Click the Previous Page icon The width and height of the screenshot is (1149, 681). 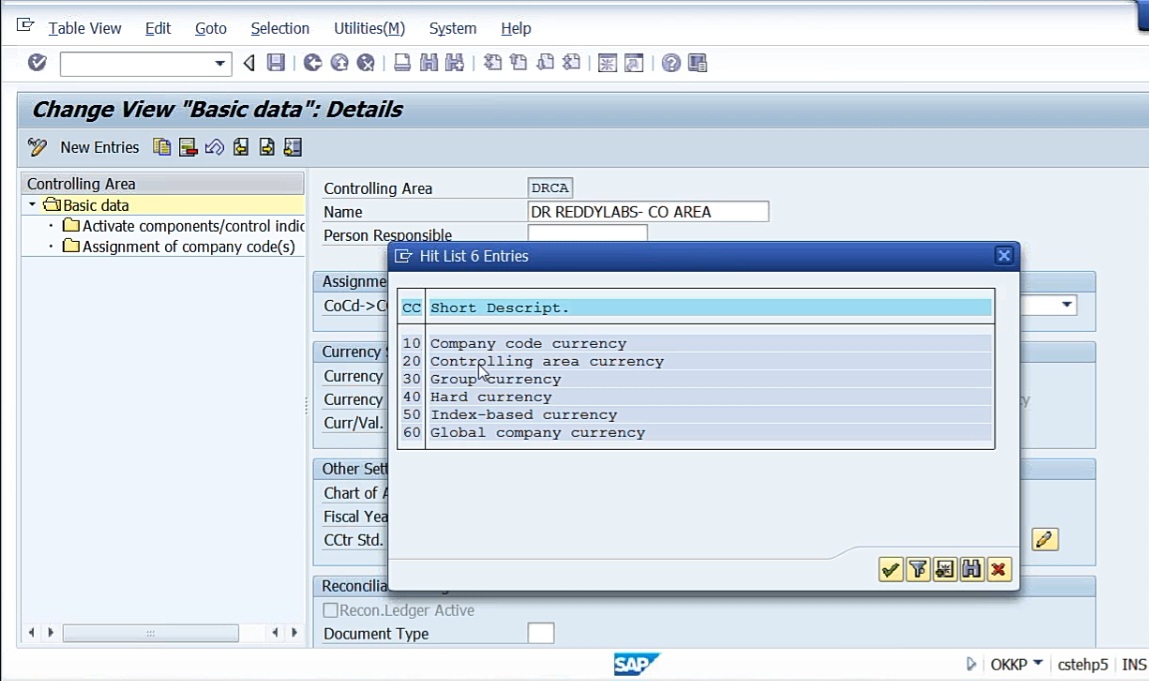[x=519, y=63]
